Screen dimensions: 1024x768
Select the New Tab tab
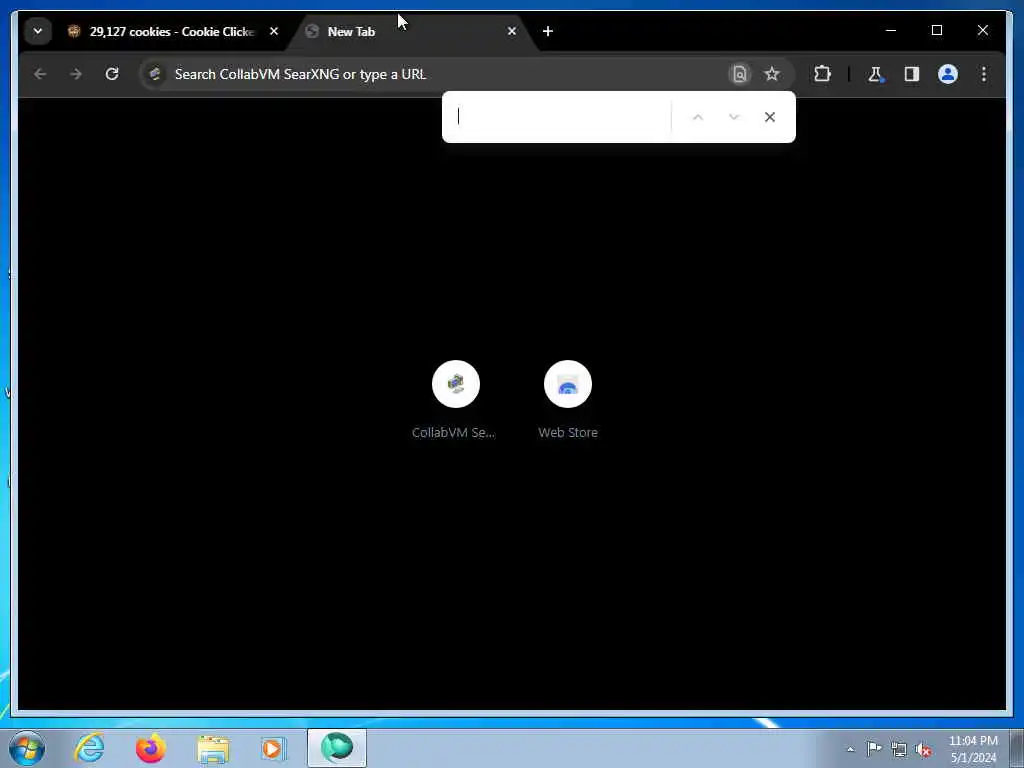tap(413, 31)
